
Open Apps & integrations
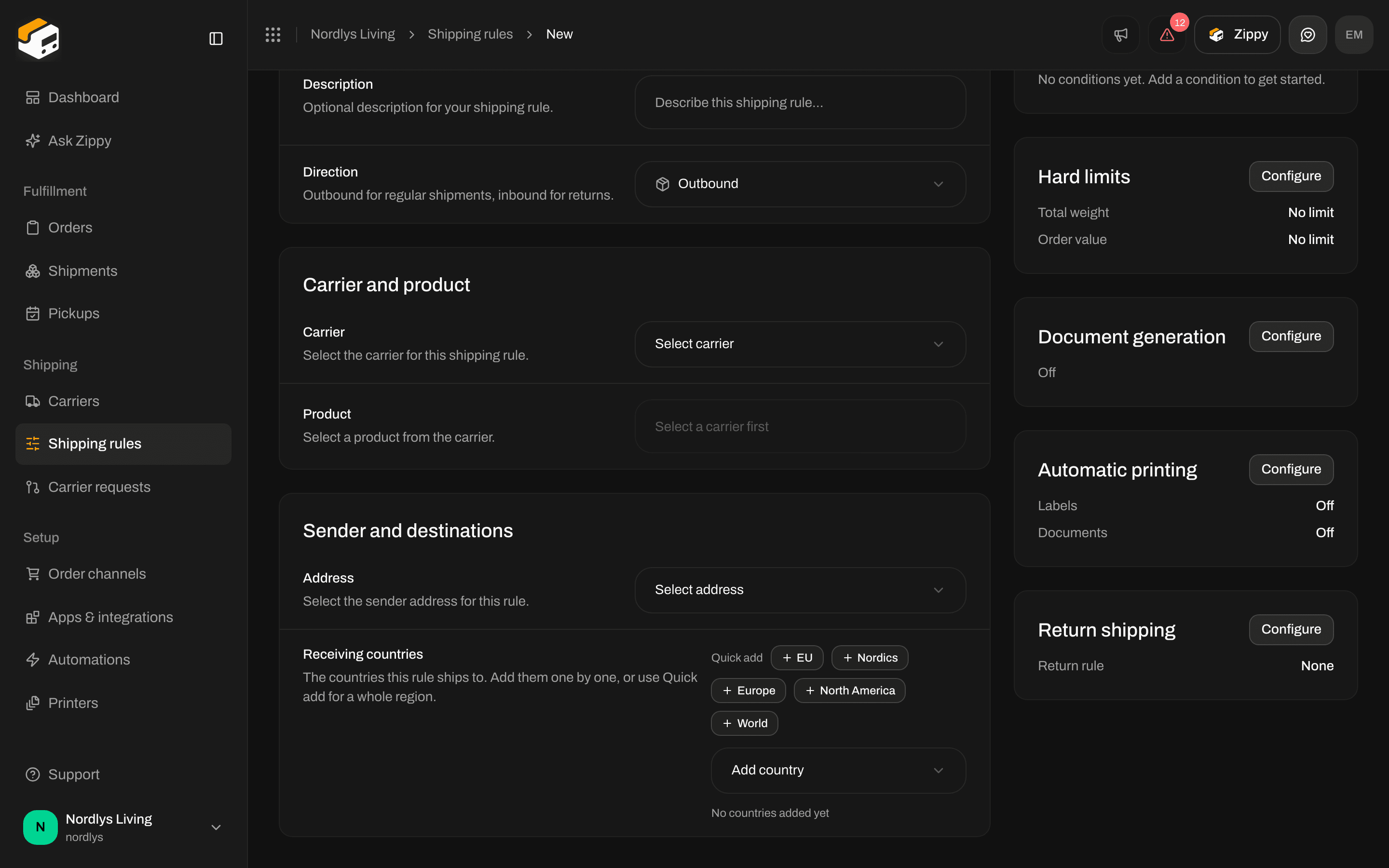(123, 617)
